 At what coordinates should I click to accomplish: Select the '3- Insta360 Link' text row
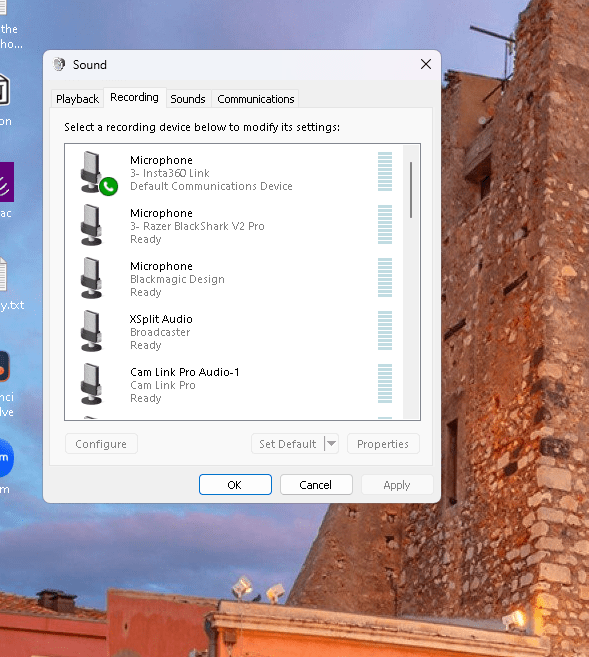click(170, 173)
